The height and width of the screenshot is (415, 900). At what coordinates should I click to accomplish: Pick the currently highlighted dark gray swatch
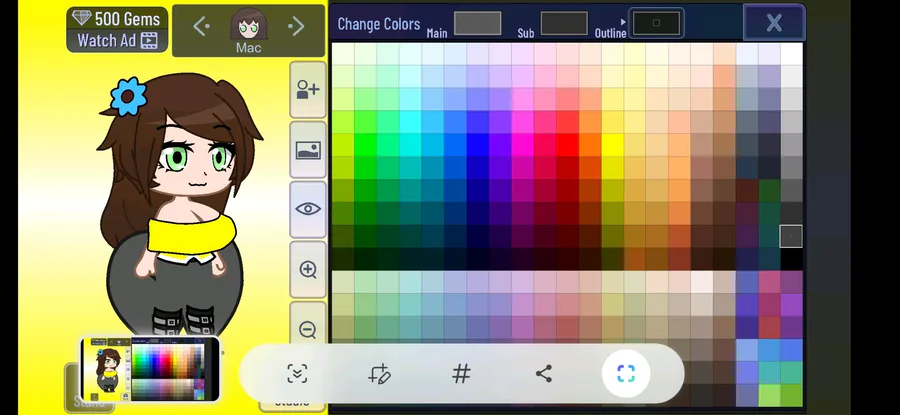point(791,236)
